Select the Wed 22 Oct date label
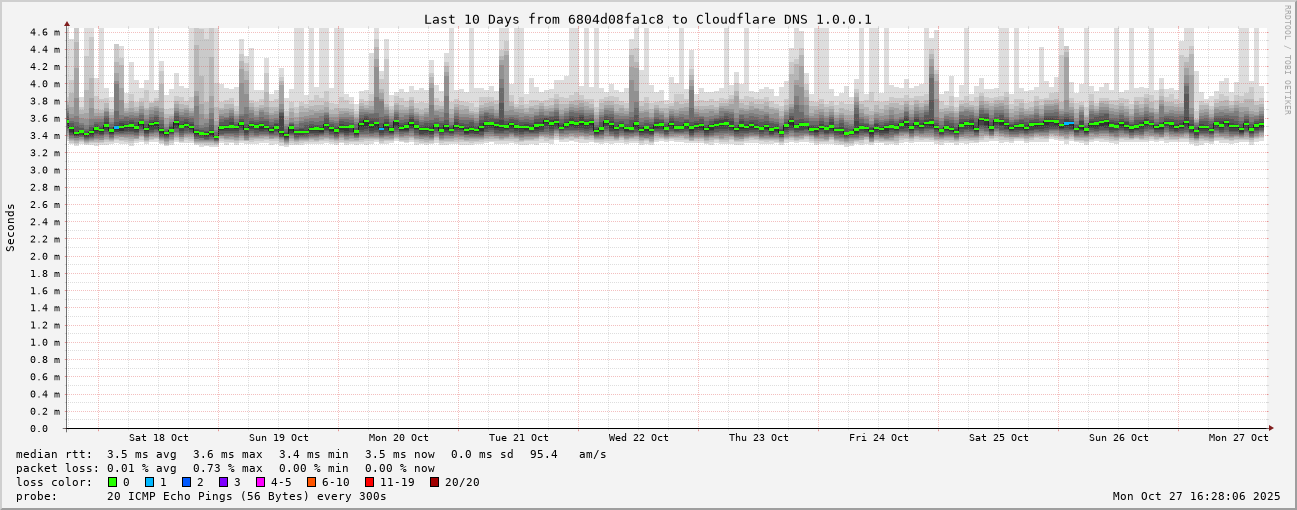Image resolution: width=1297 pixels, height=510 pixels. pyautogui.click(x=638, y=438)
